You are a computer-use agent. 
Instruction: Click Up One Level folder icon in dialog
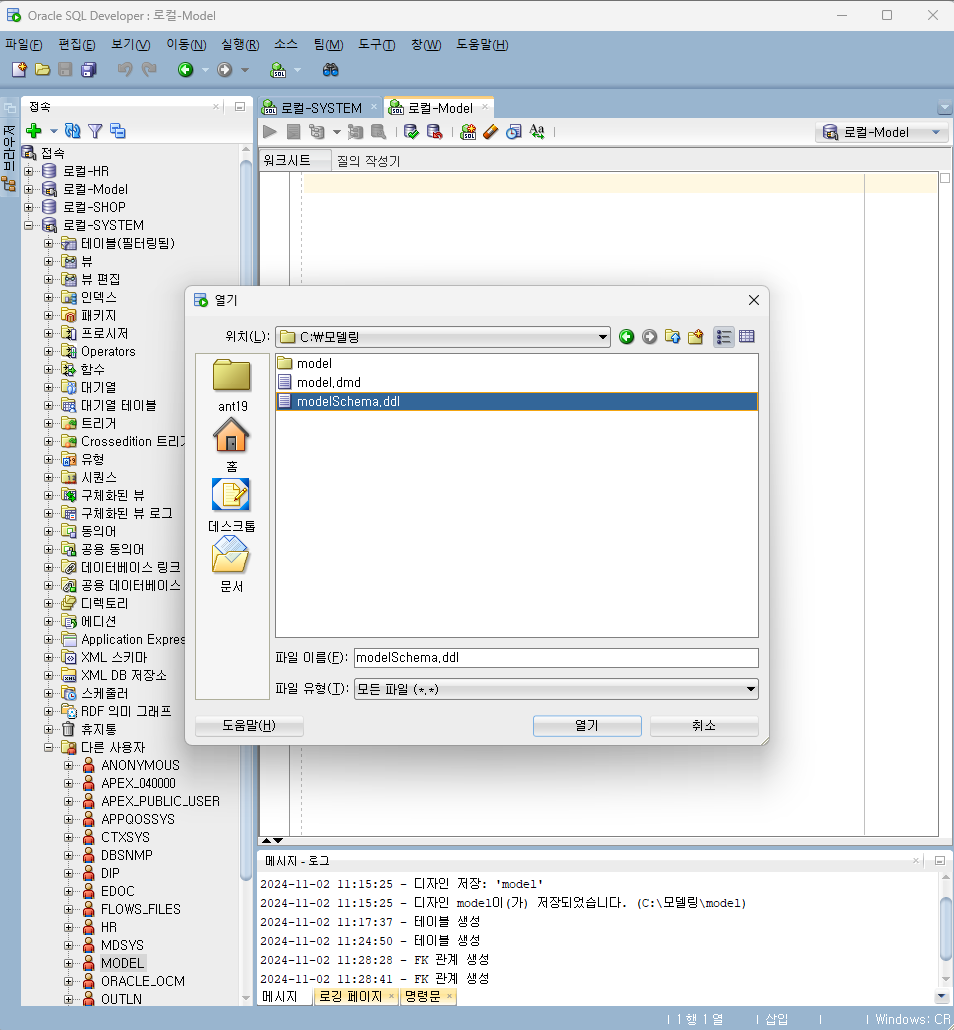pos(672,337)
